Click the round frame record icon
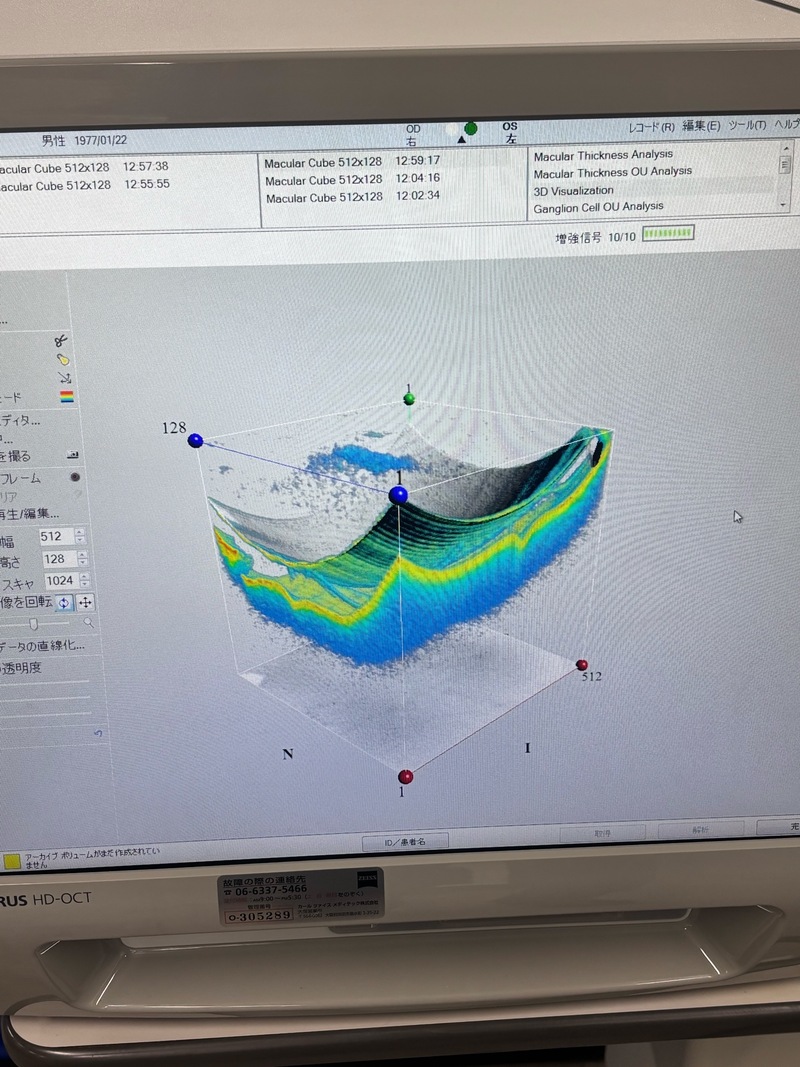 point(75,477)
